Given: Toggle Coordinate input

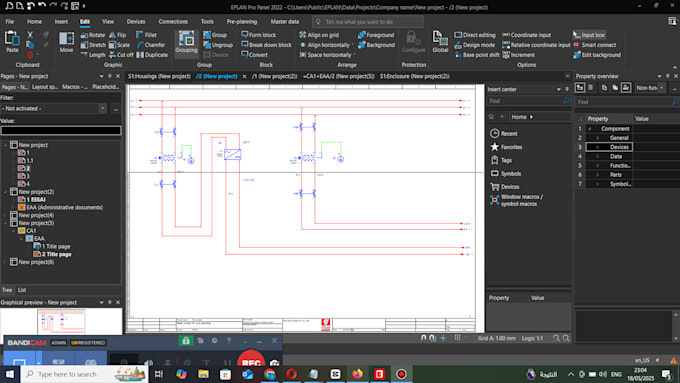Looking at the screenshot, I should click(x=526, y=35).
